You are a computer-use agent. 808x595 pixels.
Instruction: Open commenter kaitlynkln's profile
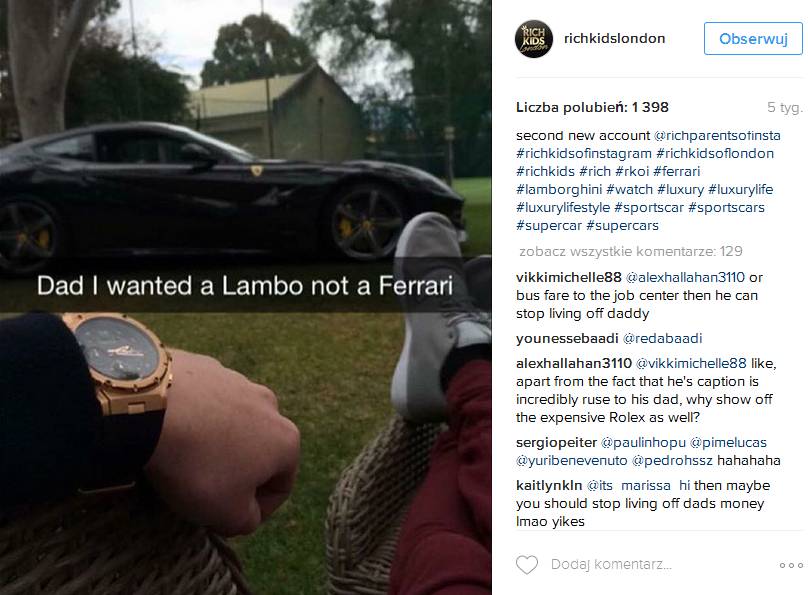549,485
